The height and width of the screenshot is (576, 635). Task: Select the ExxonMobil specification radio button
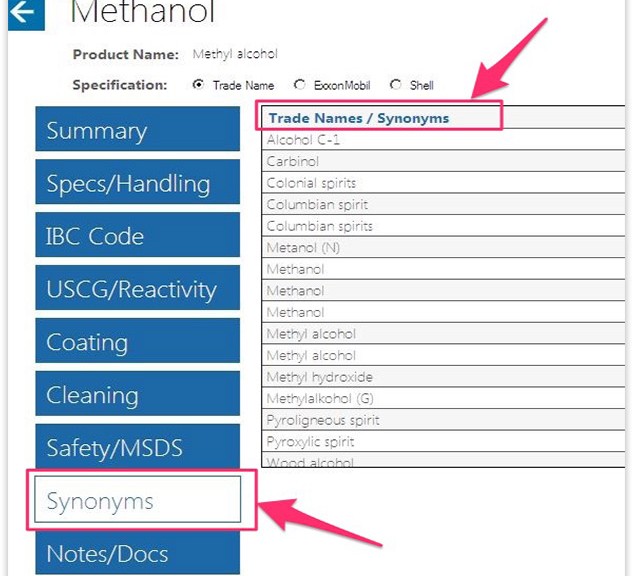click(299, 85)
